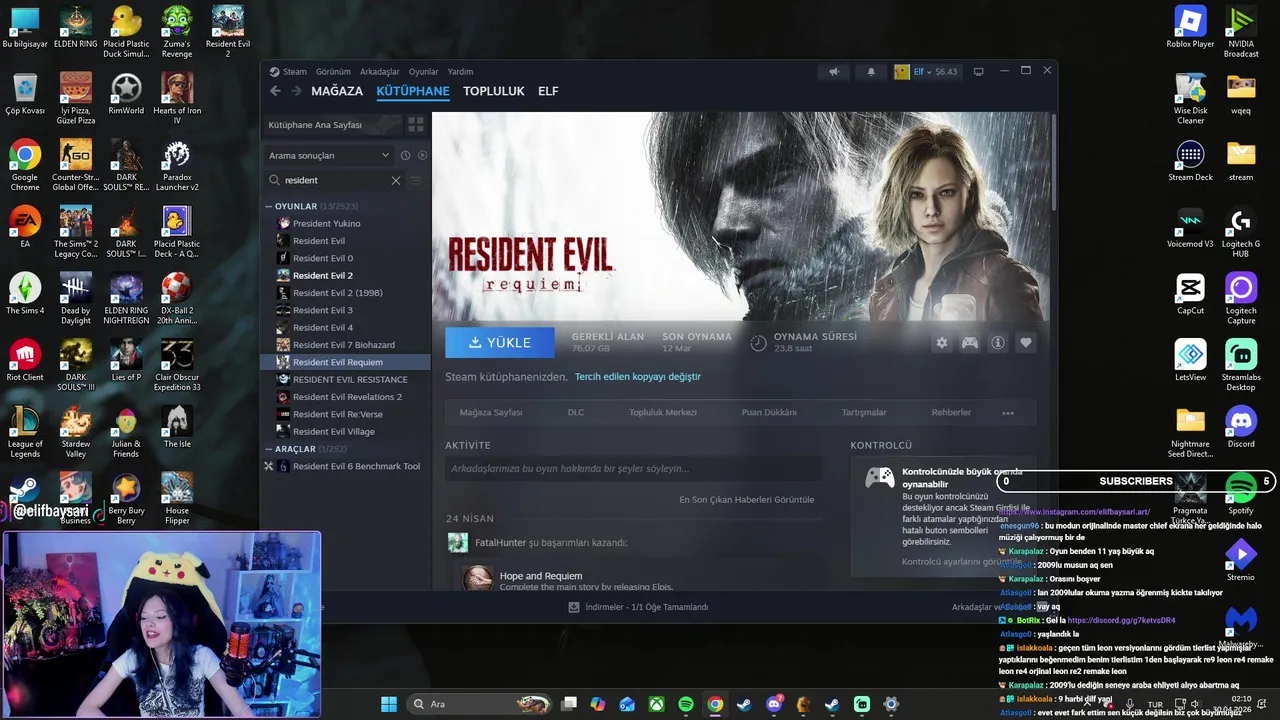The width and height of the screenshot is (1280, 720).
Task: Open Steam notifications bell
Action: [870, 72]
